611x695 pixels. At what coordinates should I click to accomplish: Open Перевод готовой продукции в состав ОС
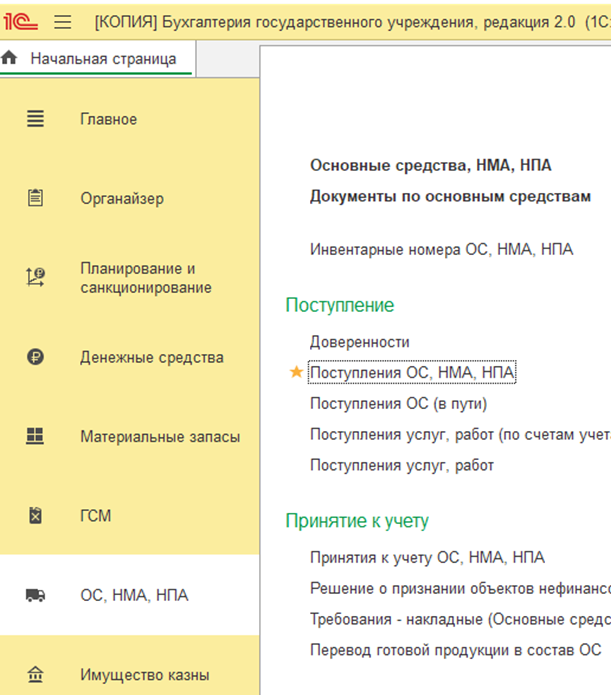tap(455, 650)
